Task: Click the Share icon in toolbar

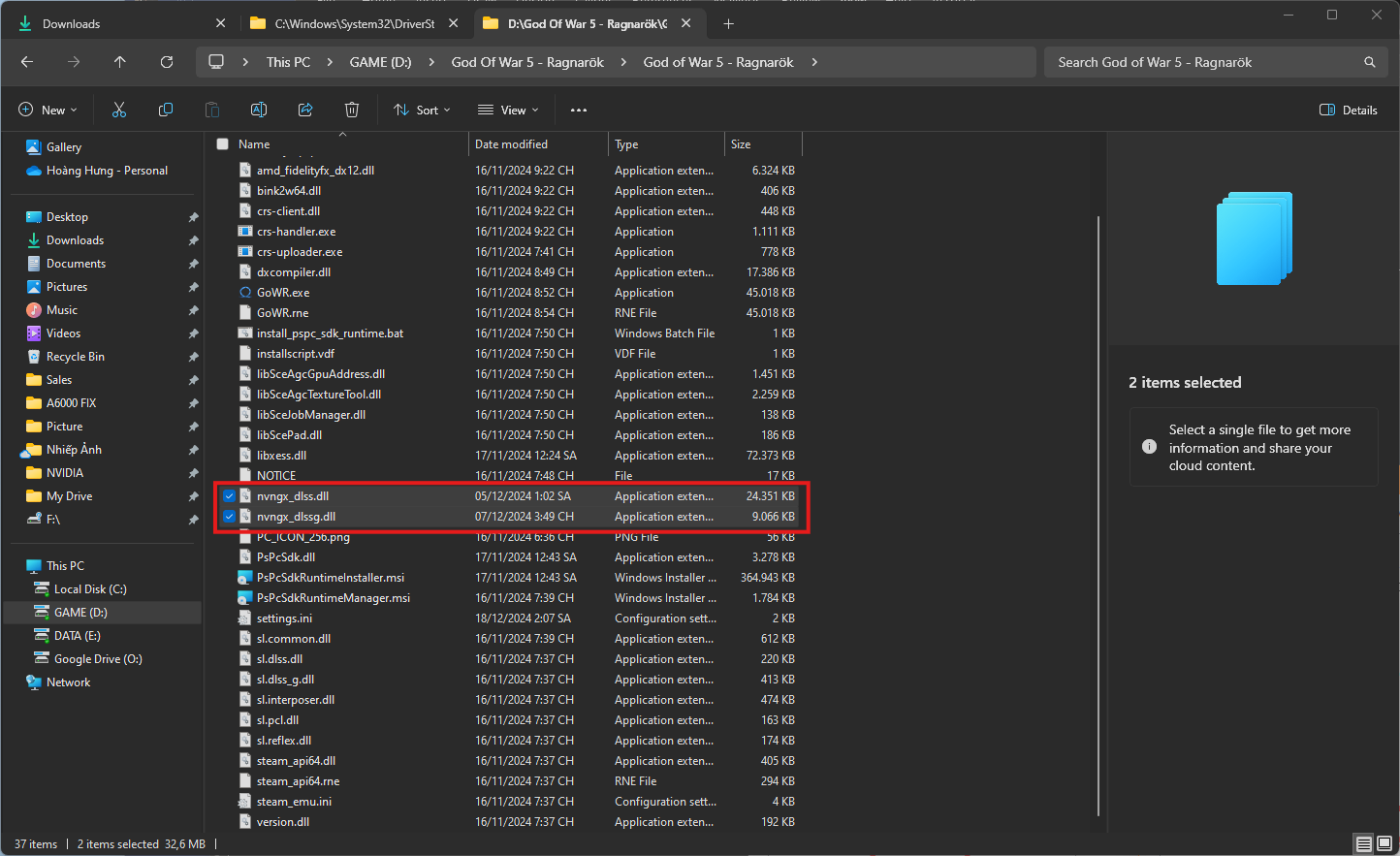Action: pyautogui.click(x=305, y=110)
